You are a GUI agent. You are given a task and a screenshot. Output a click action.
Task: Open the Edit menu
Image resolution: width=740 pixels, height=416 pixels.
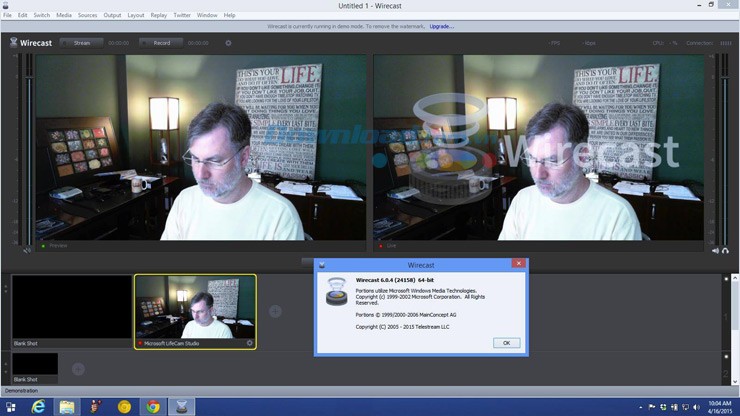click(23, 15)
